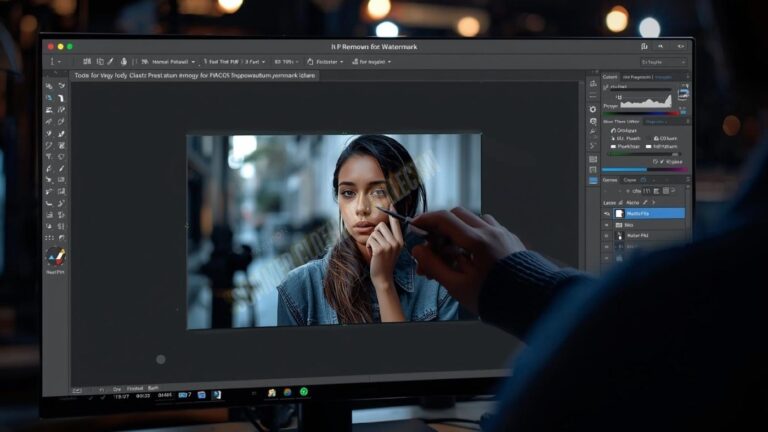Click the "Matto Flia" layer thumbnail
768x432 pixels.
click(x=619, y=214)
